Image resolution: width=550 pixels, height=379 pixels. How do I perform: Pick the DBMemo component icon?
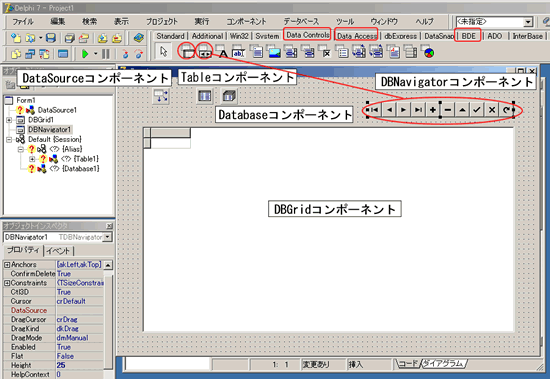(x=257, y=52)
